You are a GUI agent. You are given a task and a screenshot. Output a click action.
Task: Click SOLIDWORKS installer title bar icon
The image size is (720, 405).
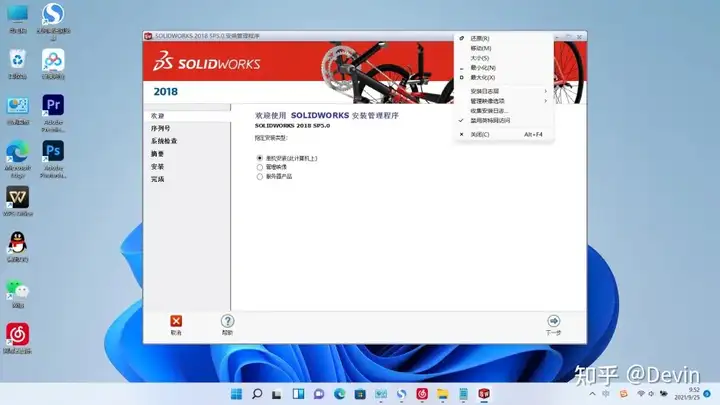[148, 36]
